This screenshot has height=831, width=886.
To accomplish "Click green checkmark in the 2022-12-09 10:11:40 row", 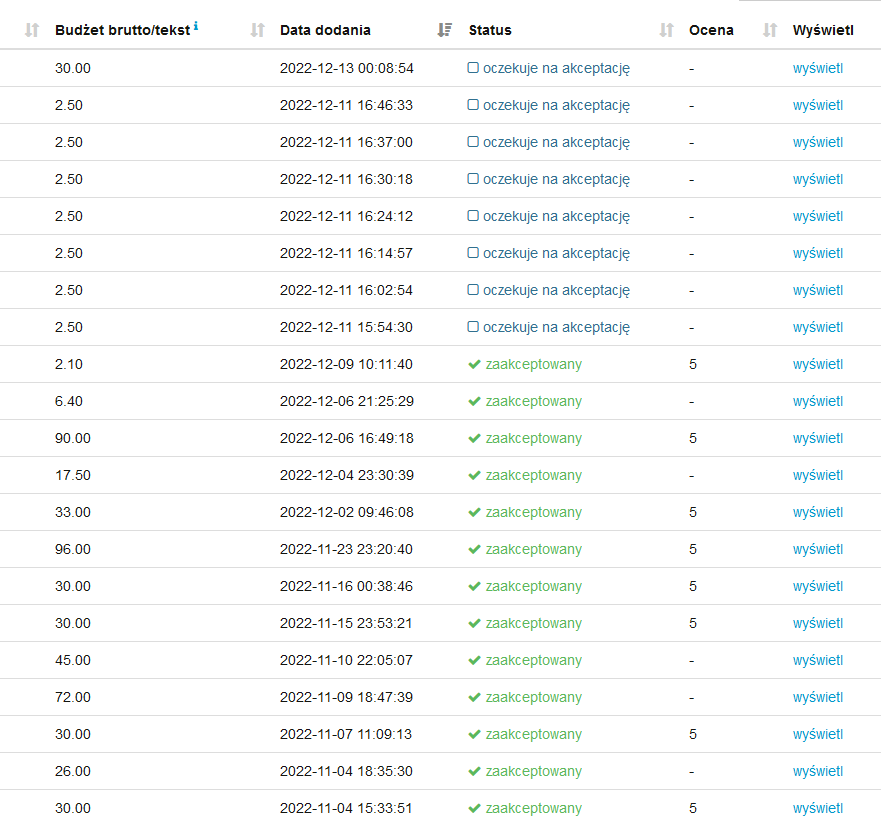I will click(474, 364).
